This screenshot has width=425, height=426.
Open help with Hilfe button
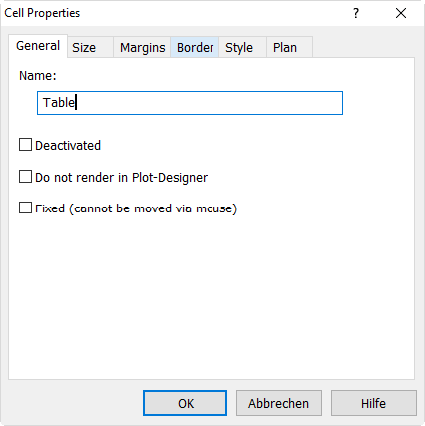374,403
